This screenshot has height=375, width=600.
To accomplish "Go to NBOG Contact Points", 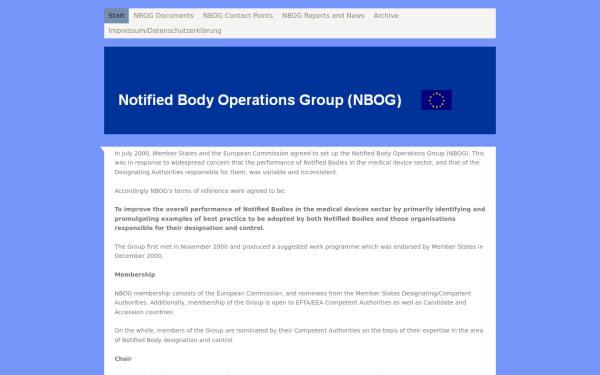I will click(x=238, y=16).
